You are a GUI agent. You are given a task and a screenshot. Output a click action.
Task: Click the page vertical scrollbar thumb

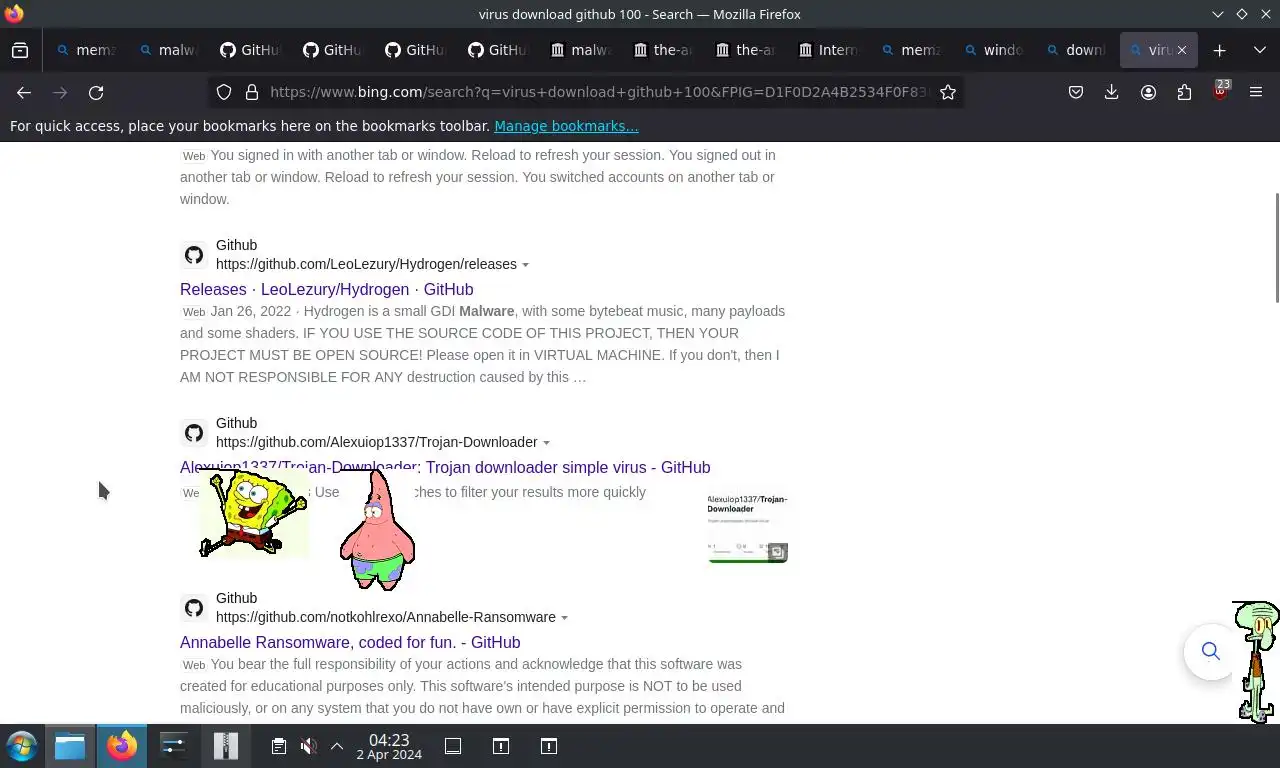1276,247
